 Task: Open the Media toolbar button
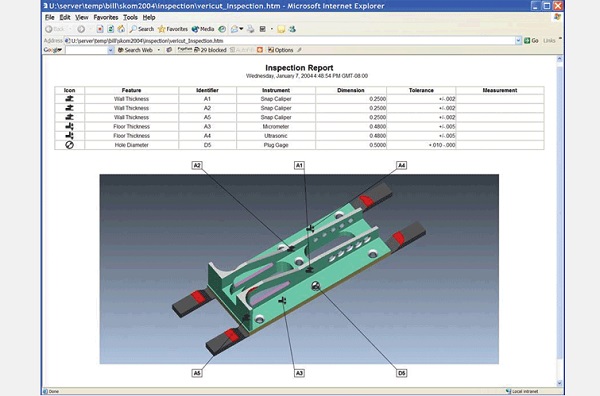point(203,29)
